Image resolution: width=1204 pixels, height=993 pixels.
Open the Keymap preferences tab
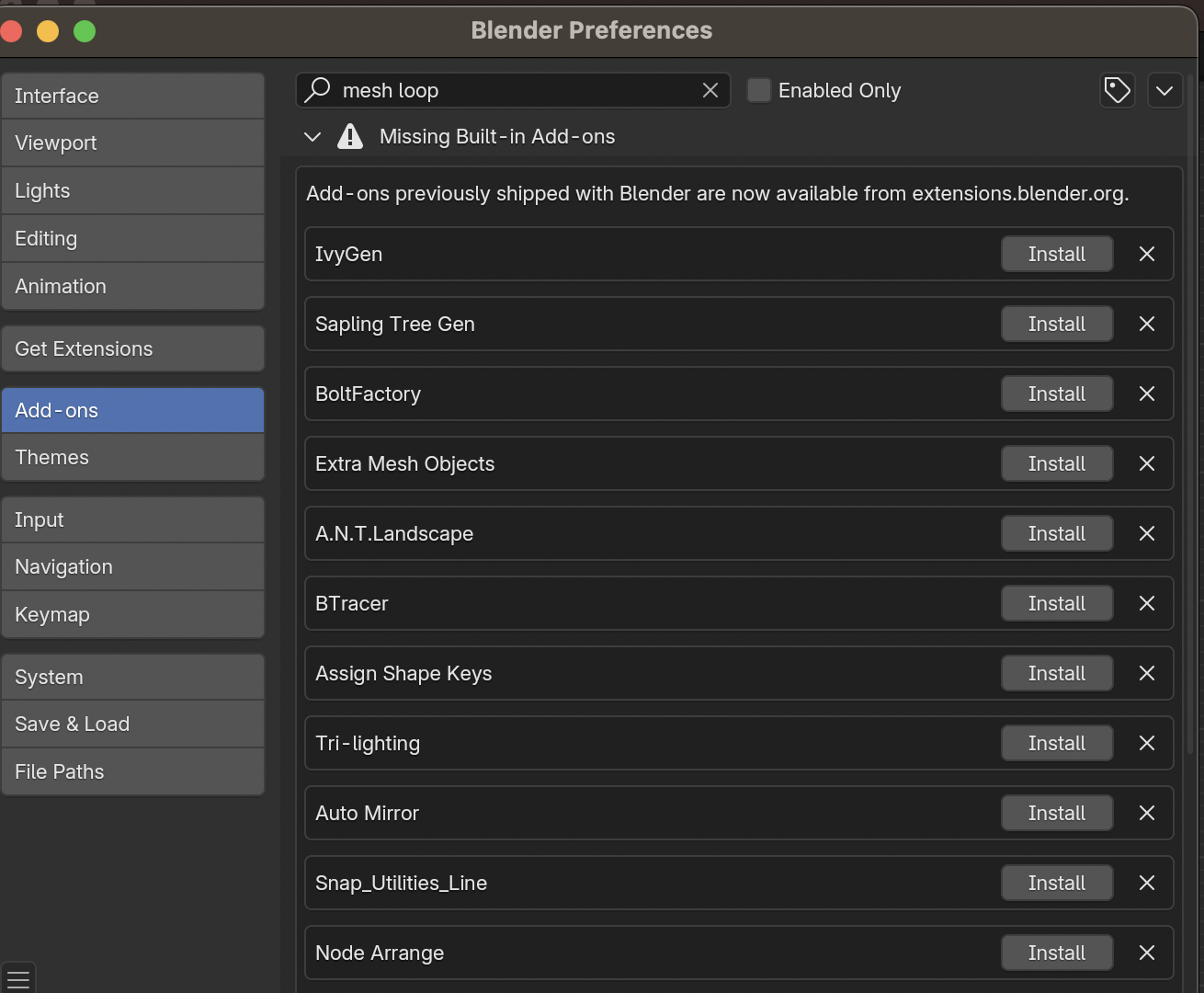click(x=132, y=615)
